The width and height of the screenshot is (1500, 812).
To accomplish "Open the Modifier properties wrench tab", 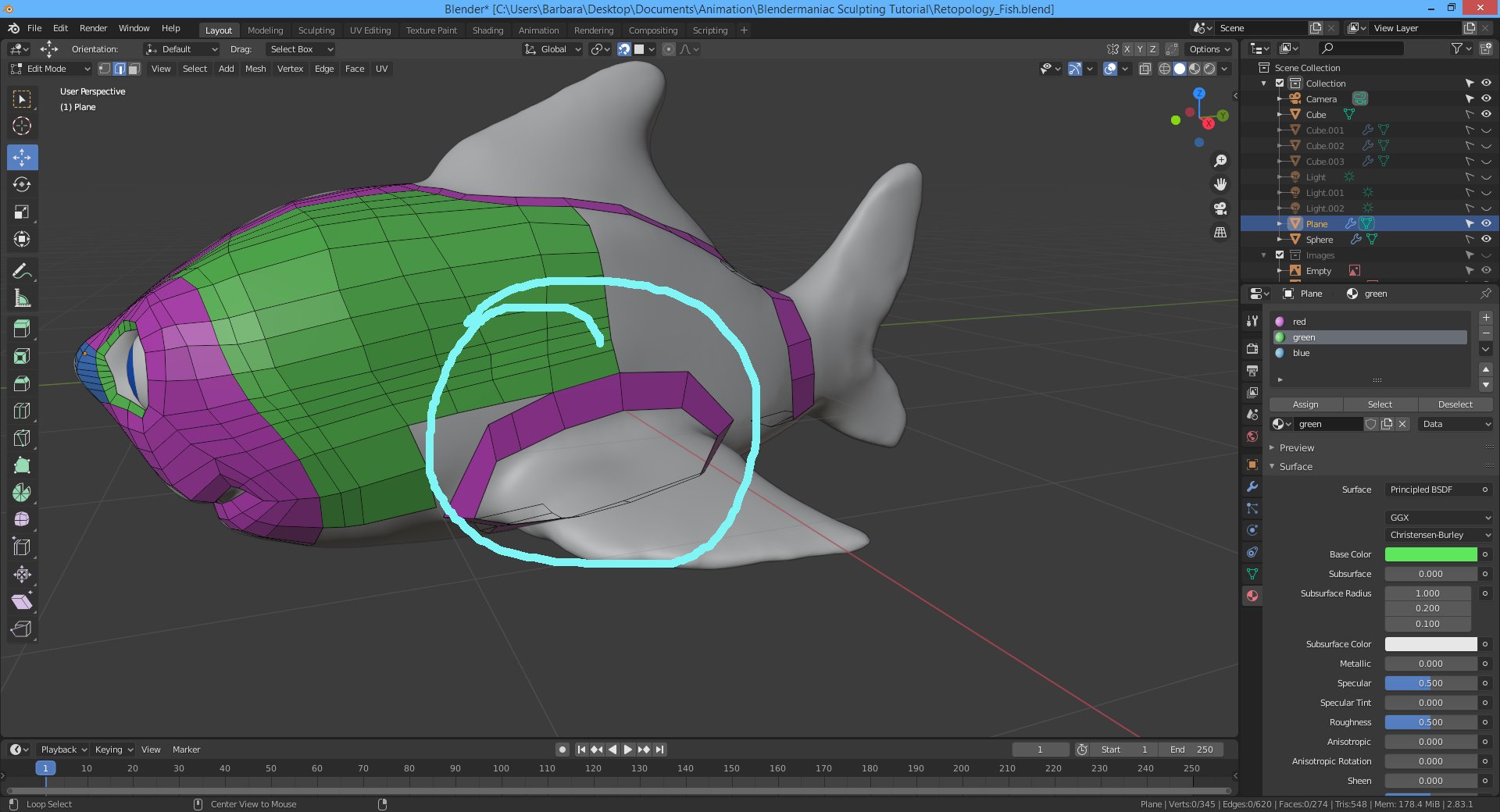I will click(1252, 486).
